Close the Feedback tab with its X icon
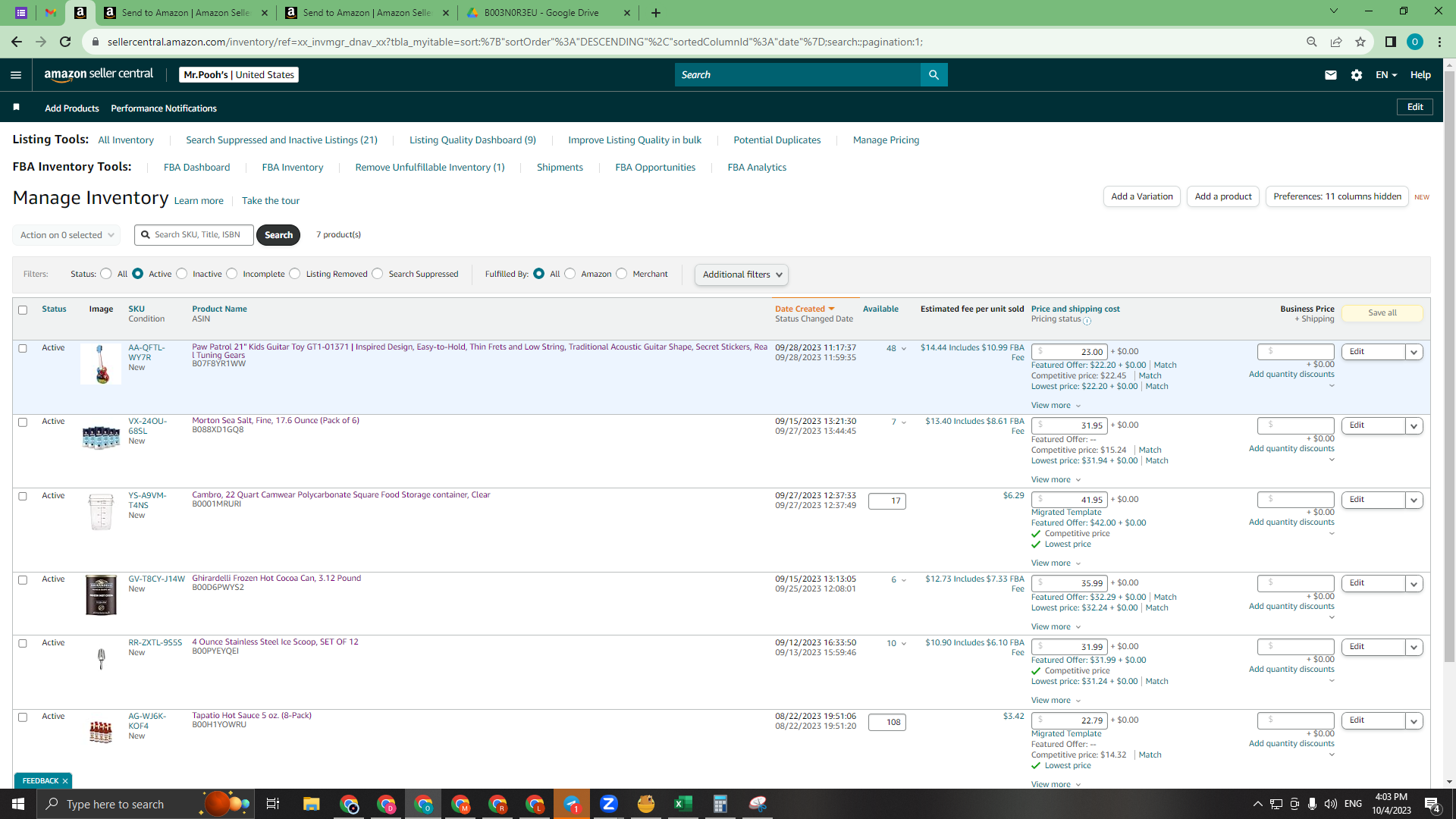This screenshot has height=819, width=1456. pyautogui.click(x=65, y=781)
